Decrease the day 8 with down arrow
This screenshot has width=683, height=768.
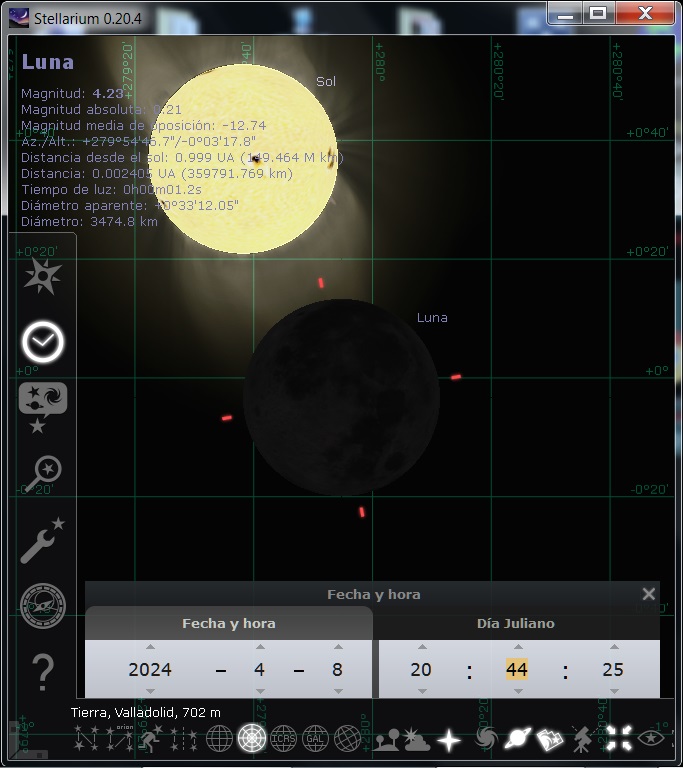(x=338, y=691)
